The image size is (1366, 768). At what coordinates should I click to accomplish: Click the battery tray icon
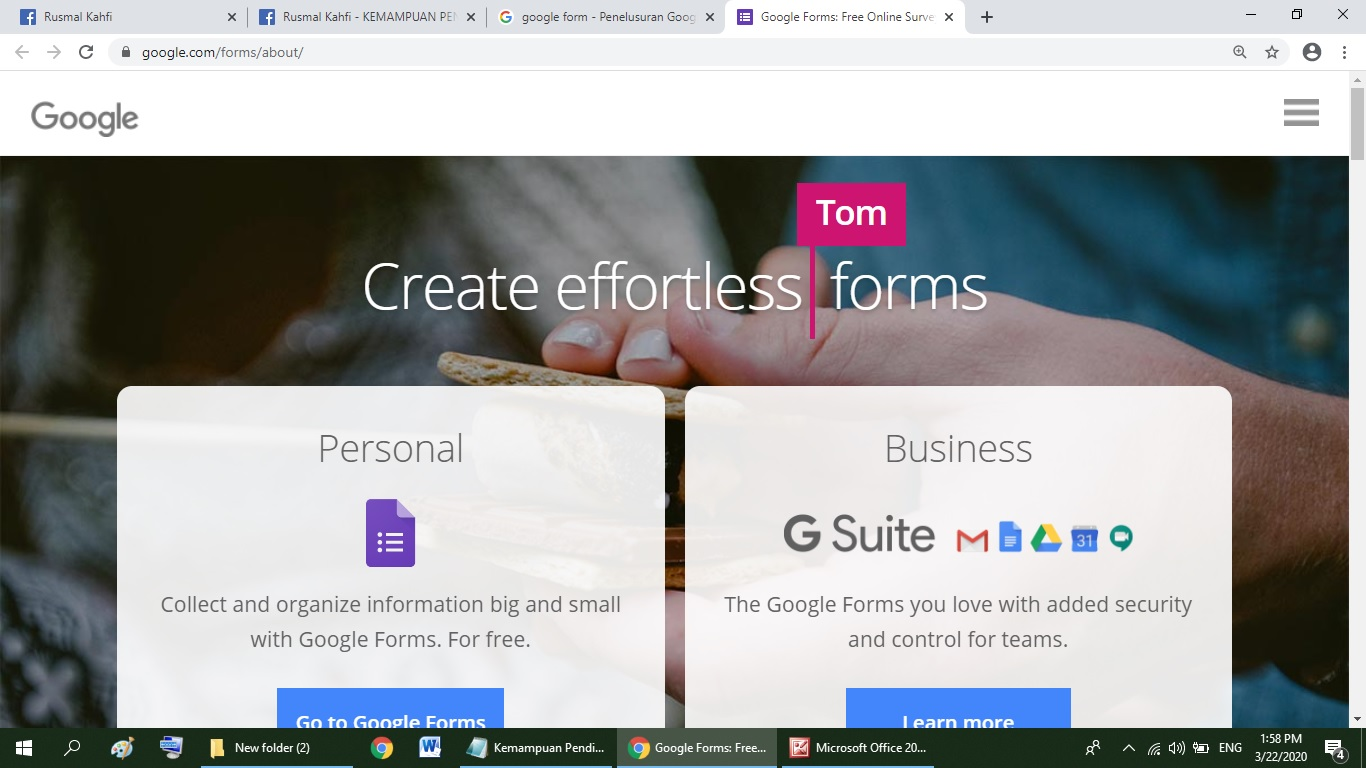click(1200, 748)
